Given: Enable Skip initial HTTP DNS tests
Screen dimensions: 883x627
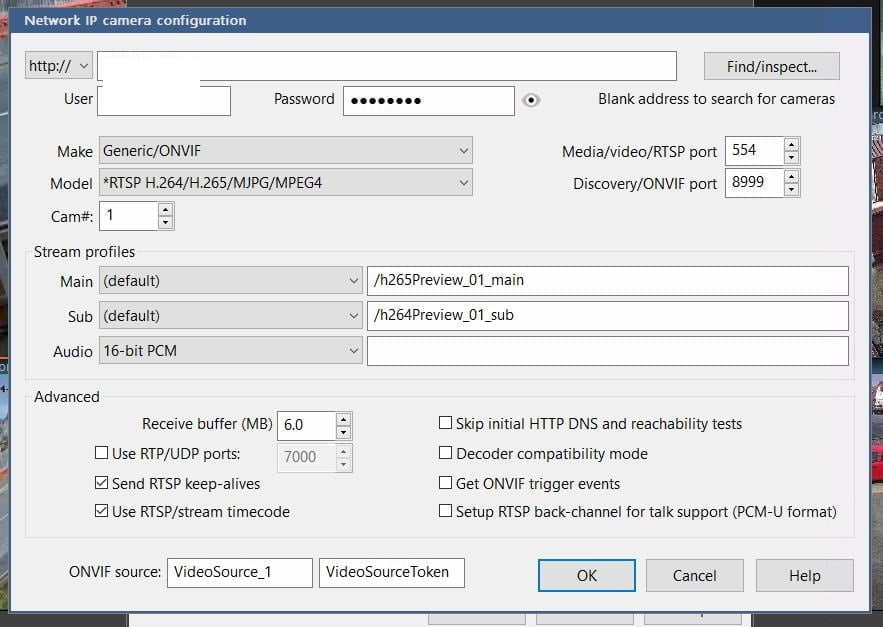Looking at the screenshot, I should (x=446, y=424).
